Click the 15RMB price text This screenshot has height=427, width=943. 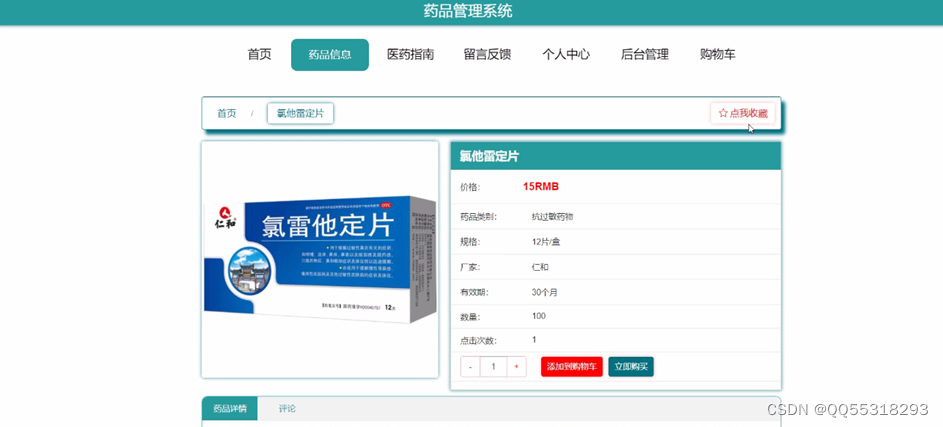(541, 187)
